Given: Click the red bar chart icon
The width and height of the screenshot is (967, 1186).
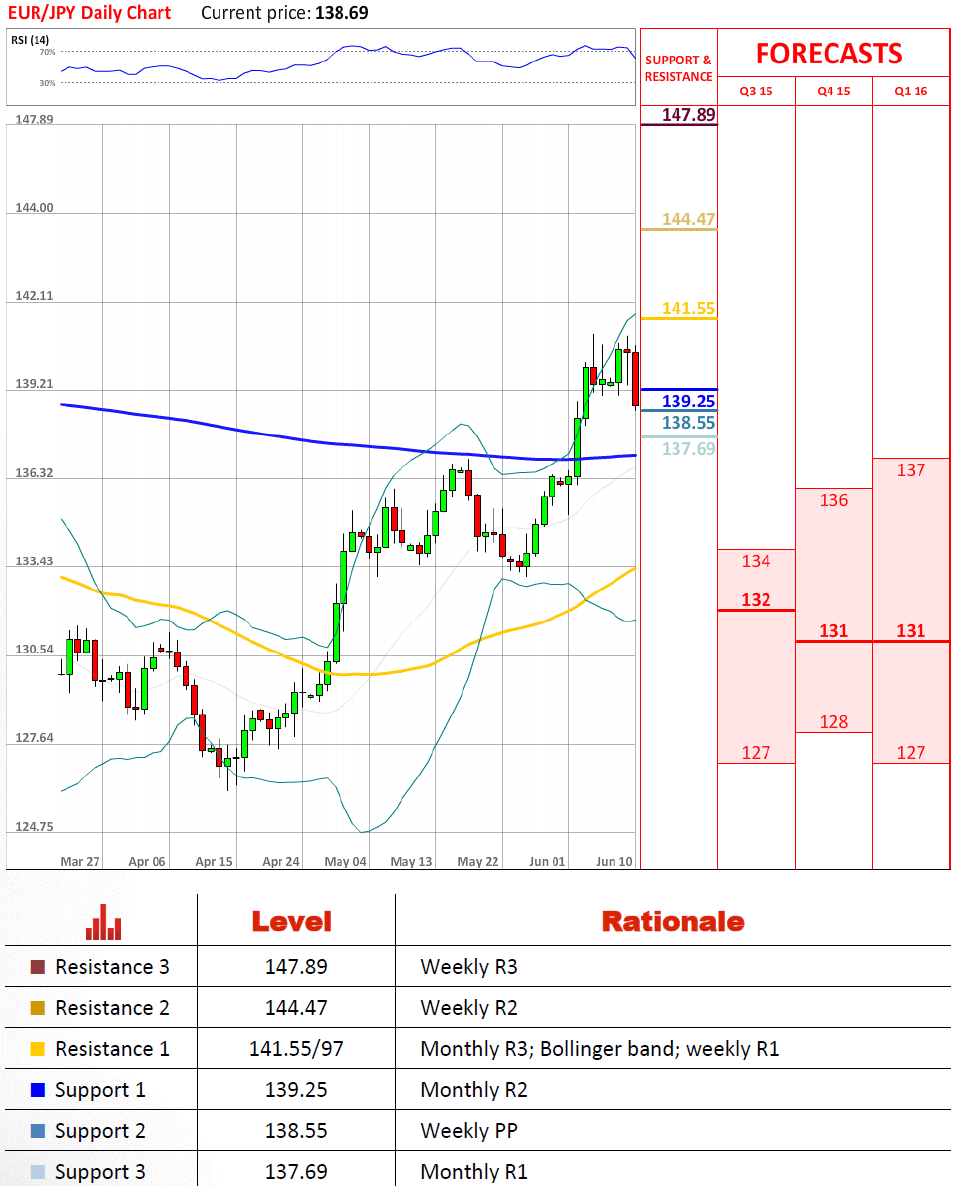Looking at the screenshot, I should click(x=104, y=922).
